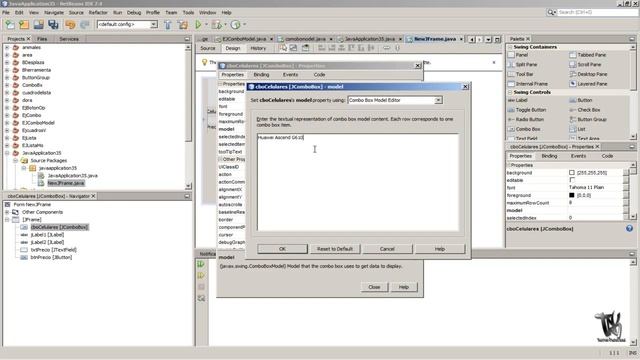Collapse the Source Packages node

15,160
